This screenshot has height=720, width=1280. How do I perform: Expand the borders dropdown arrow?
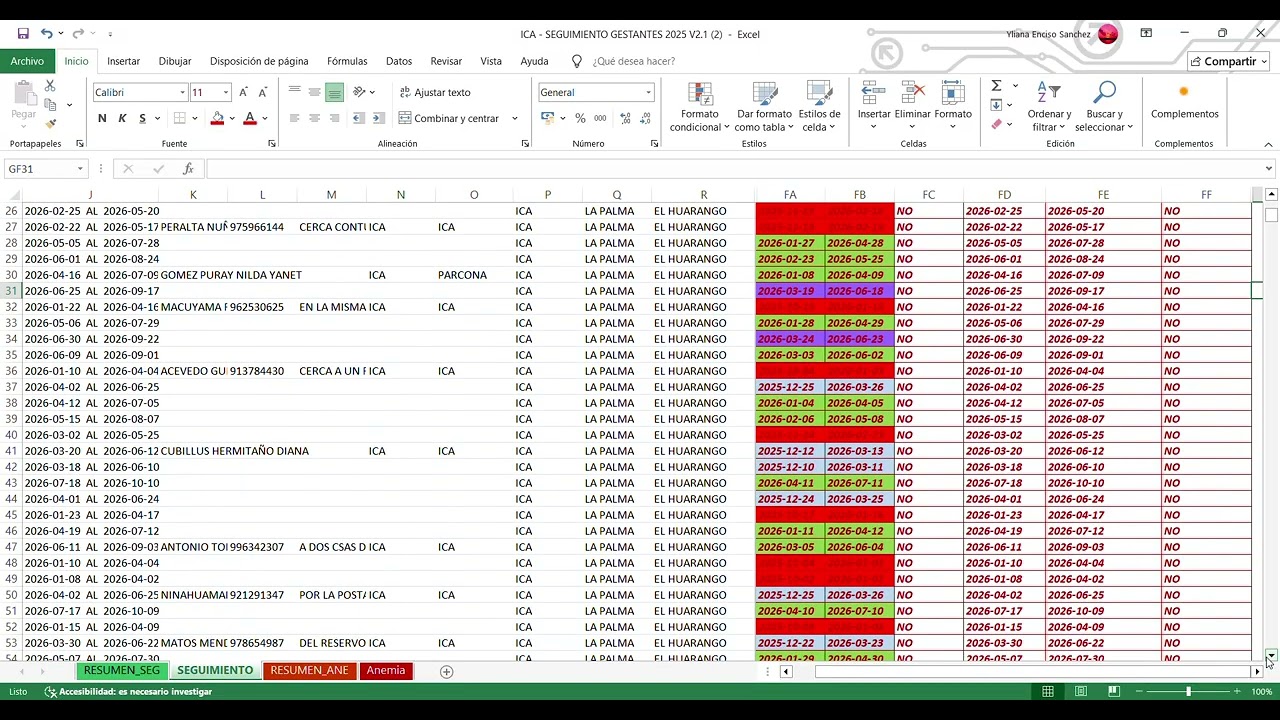(x=195, y=118)
